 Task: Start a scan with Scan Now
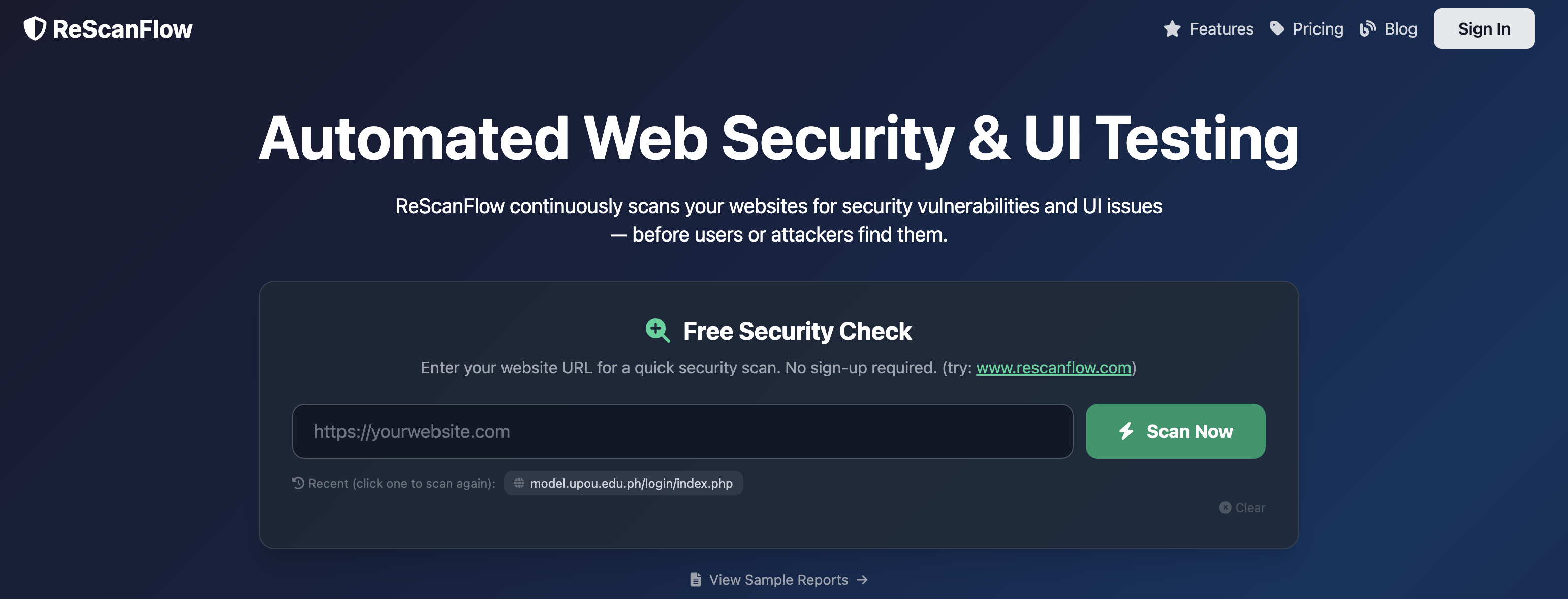[x=1175, y=431]
